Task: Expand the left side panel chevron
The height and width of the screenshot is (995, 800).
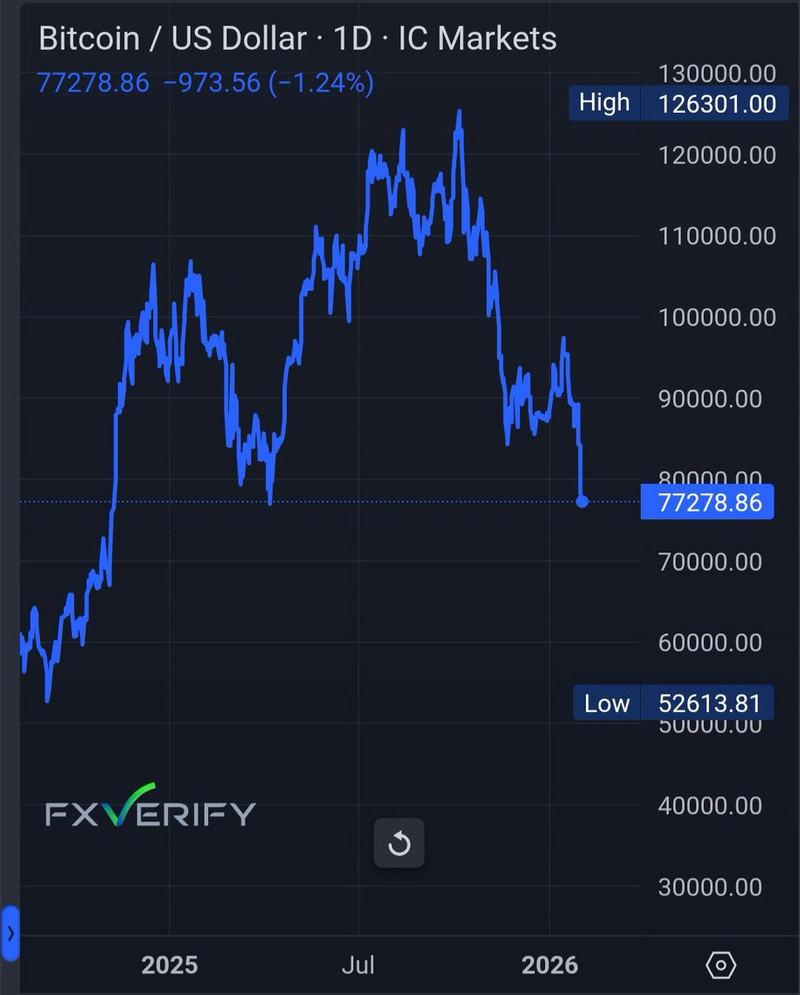Action: [10, 934]
